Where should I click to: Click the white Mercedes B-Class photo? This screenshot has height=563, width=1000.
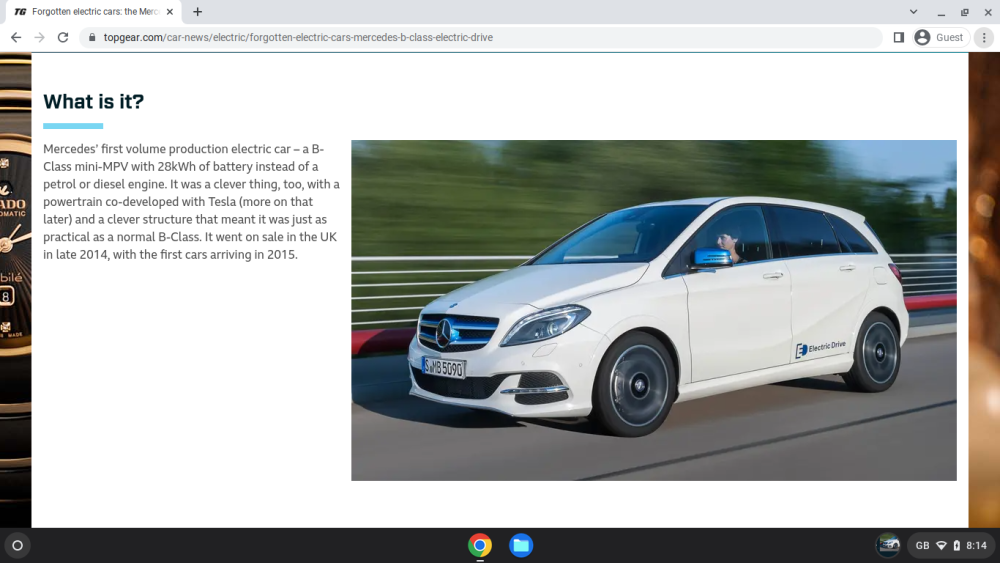point(654,311)
